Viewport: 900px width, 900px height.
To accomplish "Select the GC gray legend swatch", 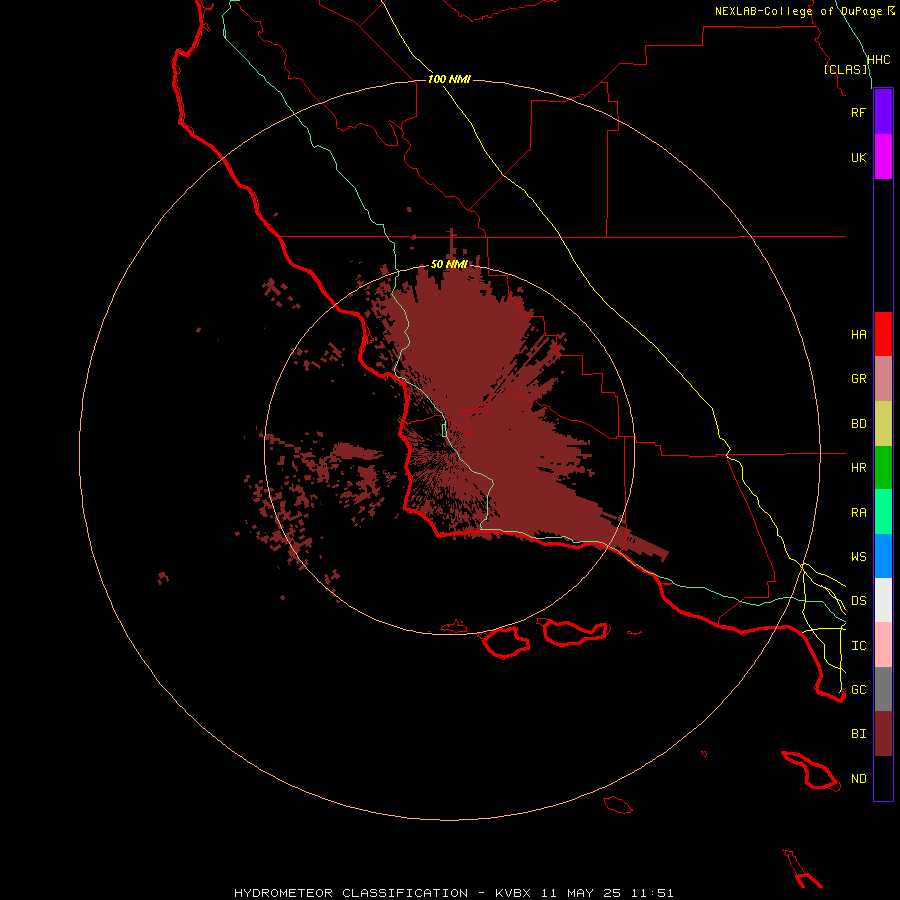I will pyautogui.click(x=883, y=689).
